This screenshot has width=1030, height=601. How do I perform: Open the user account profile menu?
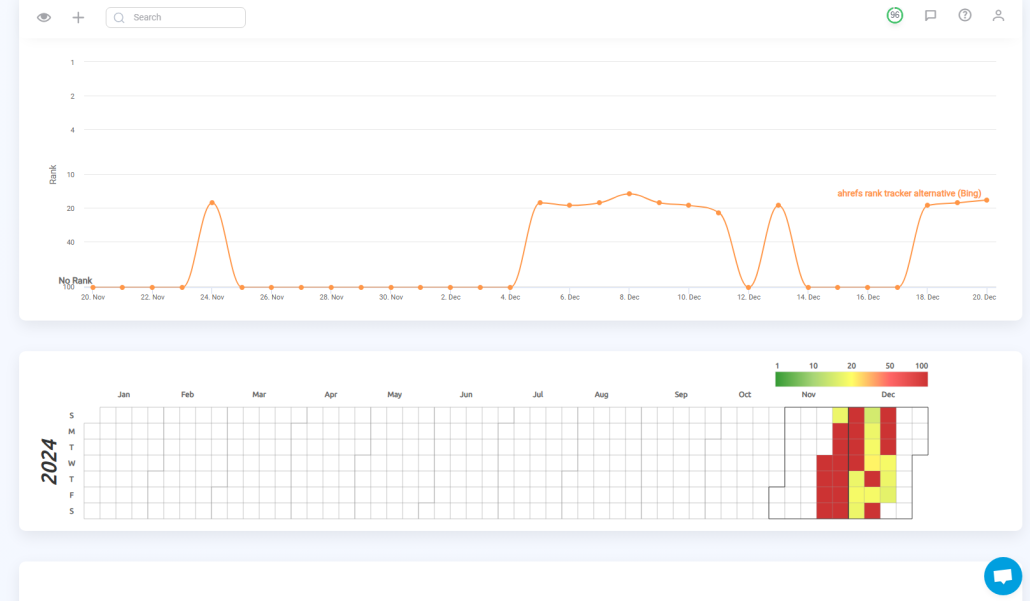coord(997,16)
